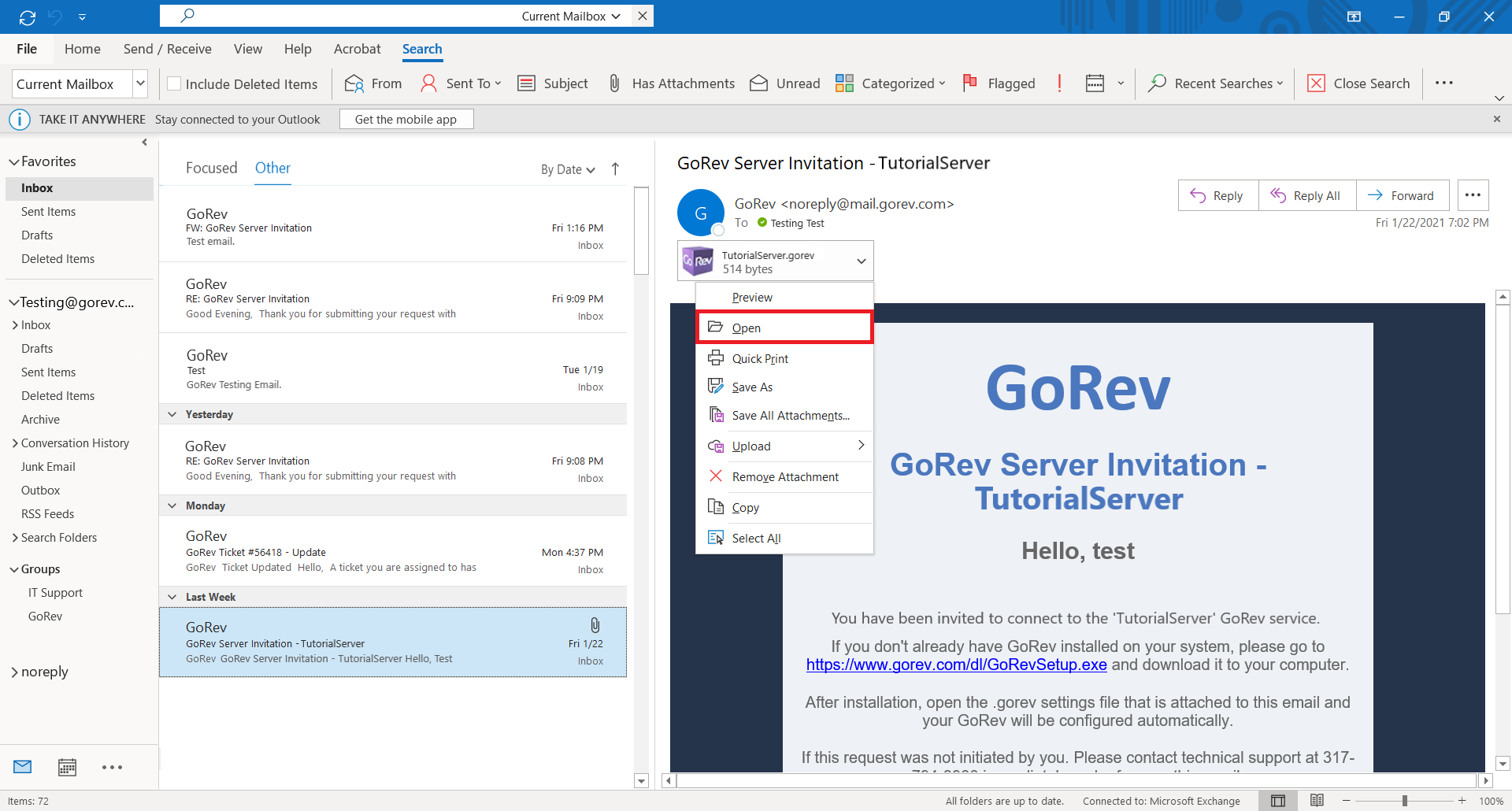
Task: Collapse the Favorites section
Action: (x=13, y=161)
